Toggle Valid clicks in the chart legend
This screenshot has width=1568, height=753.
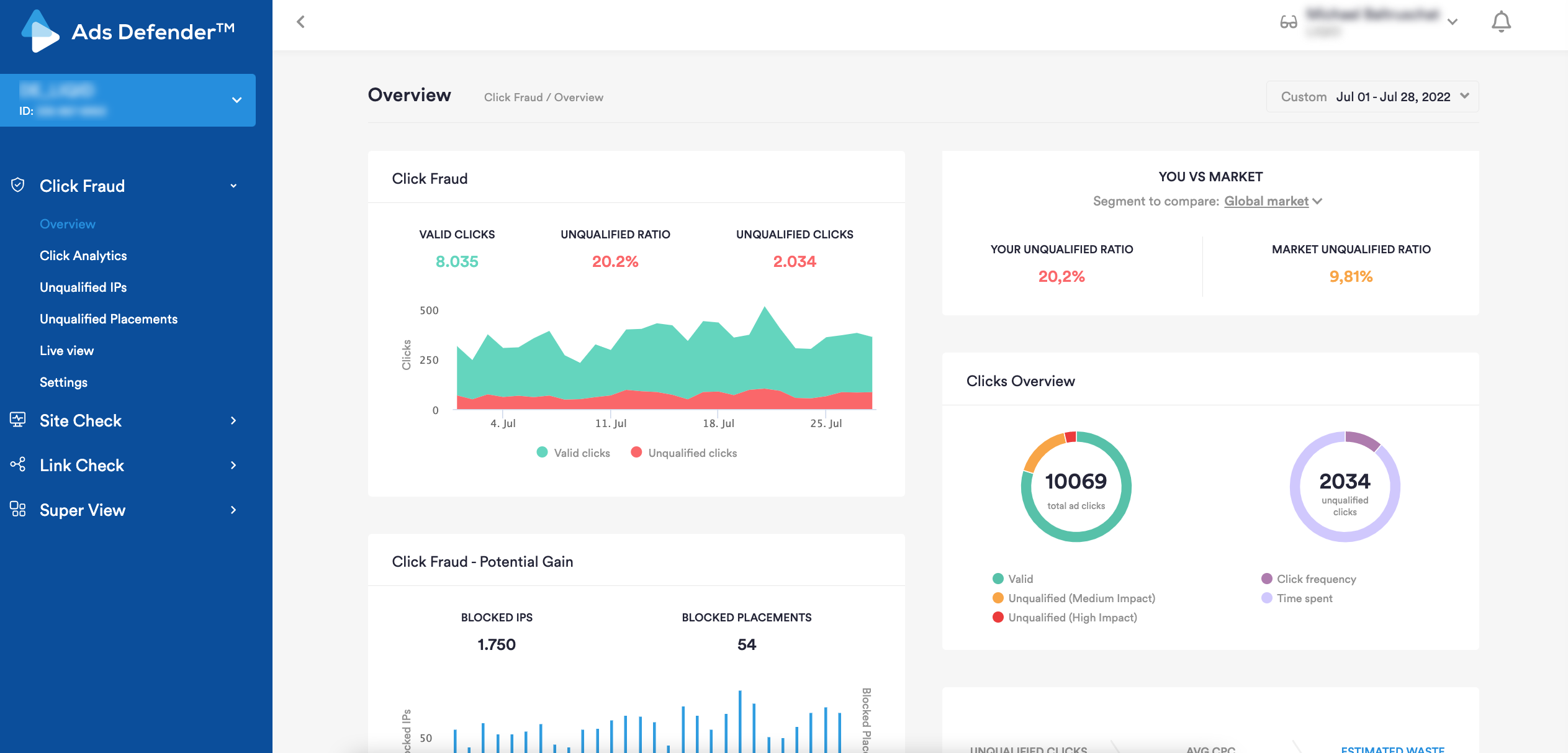[574, 453]
